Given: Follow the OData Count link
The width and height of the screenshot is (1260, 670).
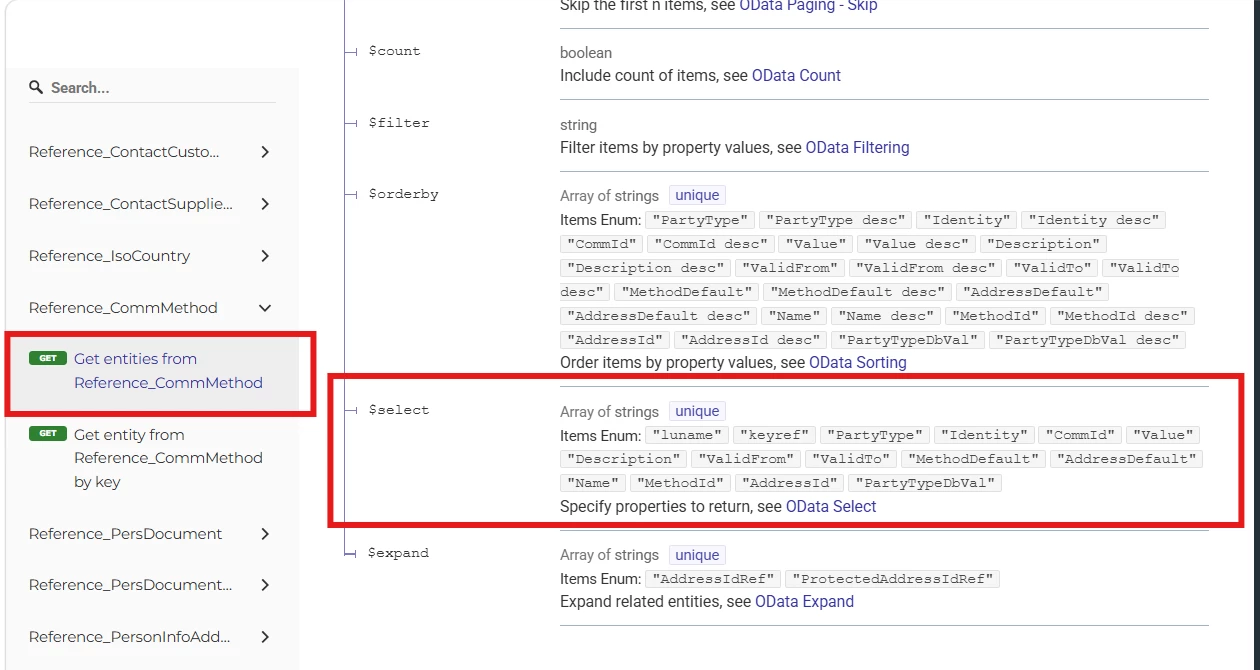Looking at the screenshot, I should (x=796, y=76).
